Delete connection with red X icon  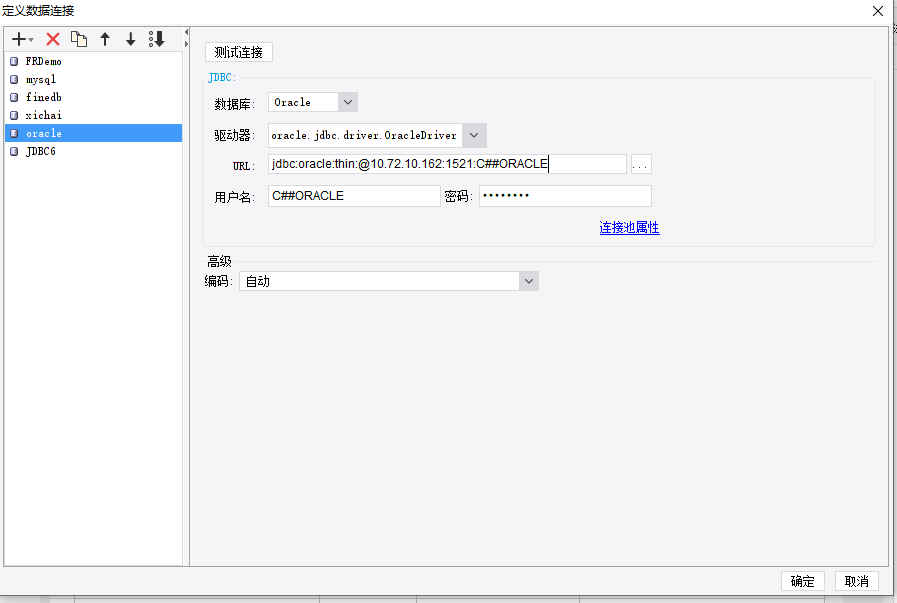click(53, 39)
